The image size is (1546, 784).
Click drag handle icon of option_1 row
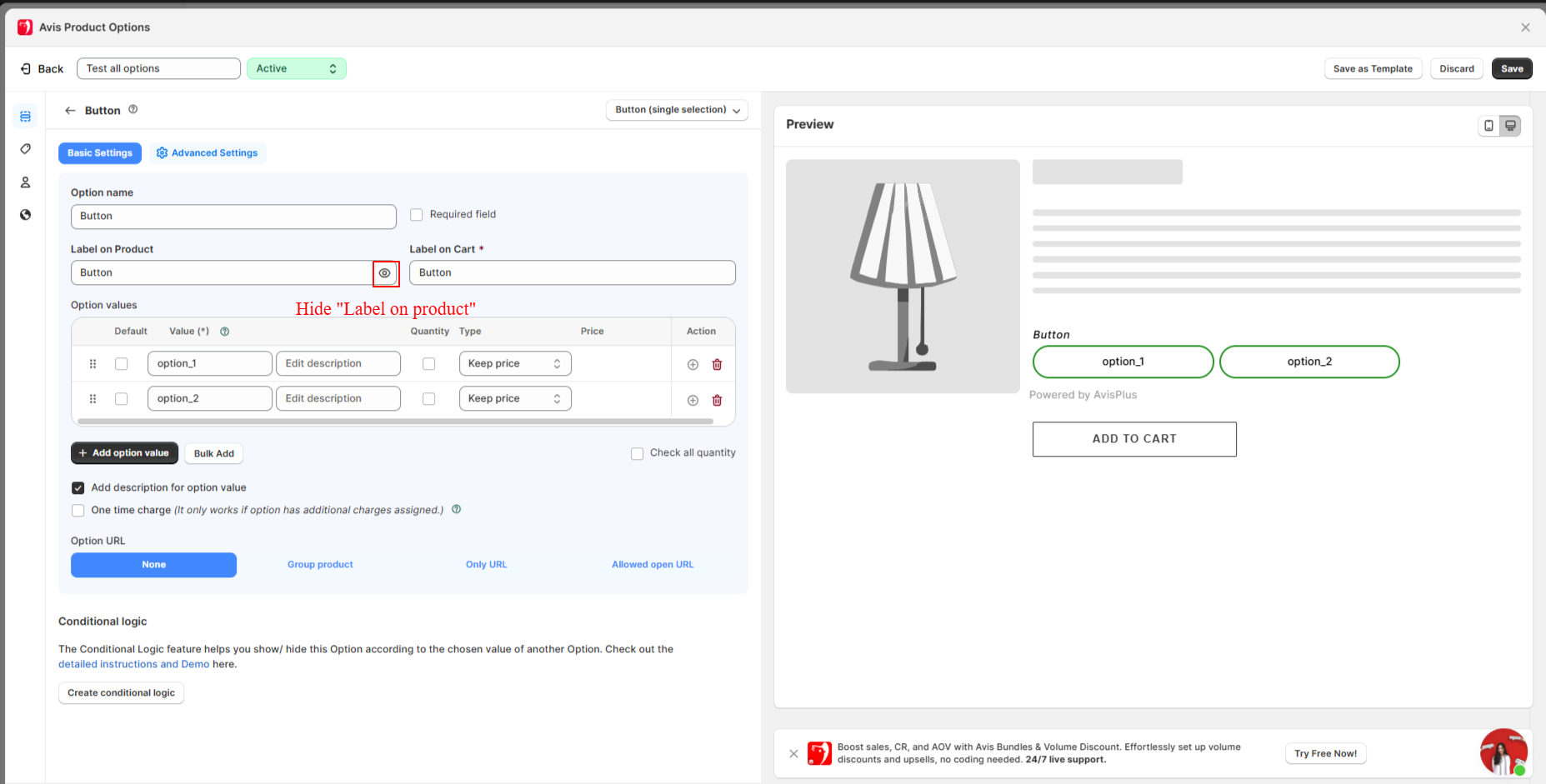pos(93,364)
